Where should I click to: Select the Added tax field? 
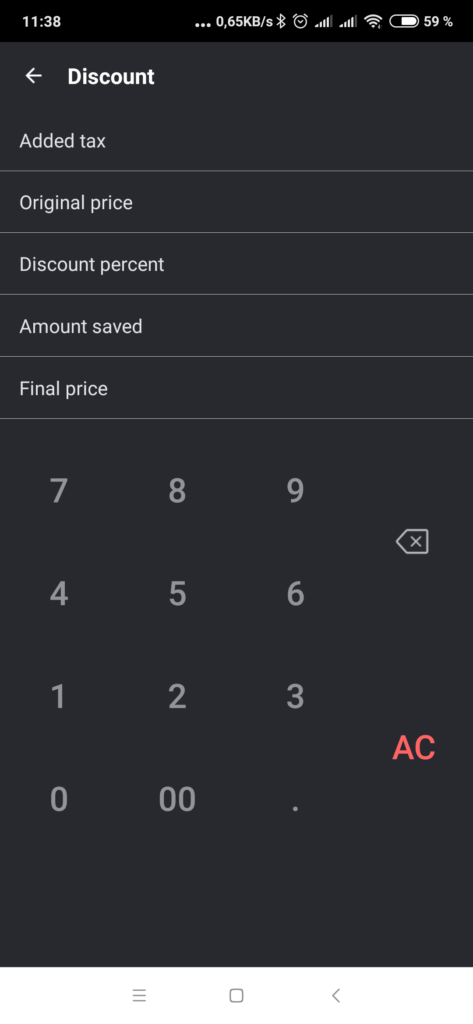pyautogui.click(x=236, y=140)
